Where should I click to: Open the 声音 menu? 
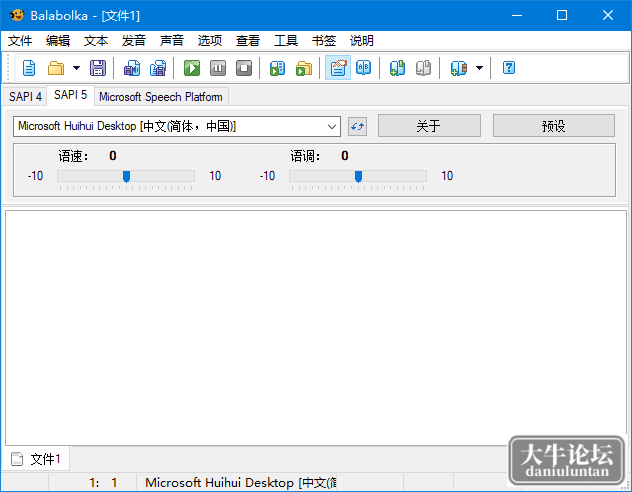click(x=171, y=40)
